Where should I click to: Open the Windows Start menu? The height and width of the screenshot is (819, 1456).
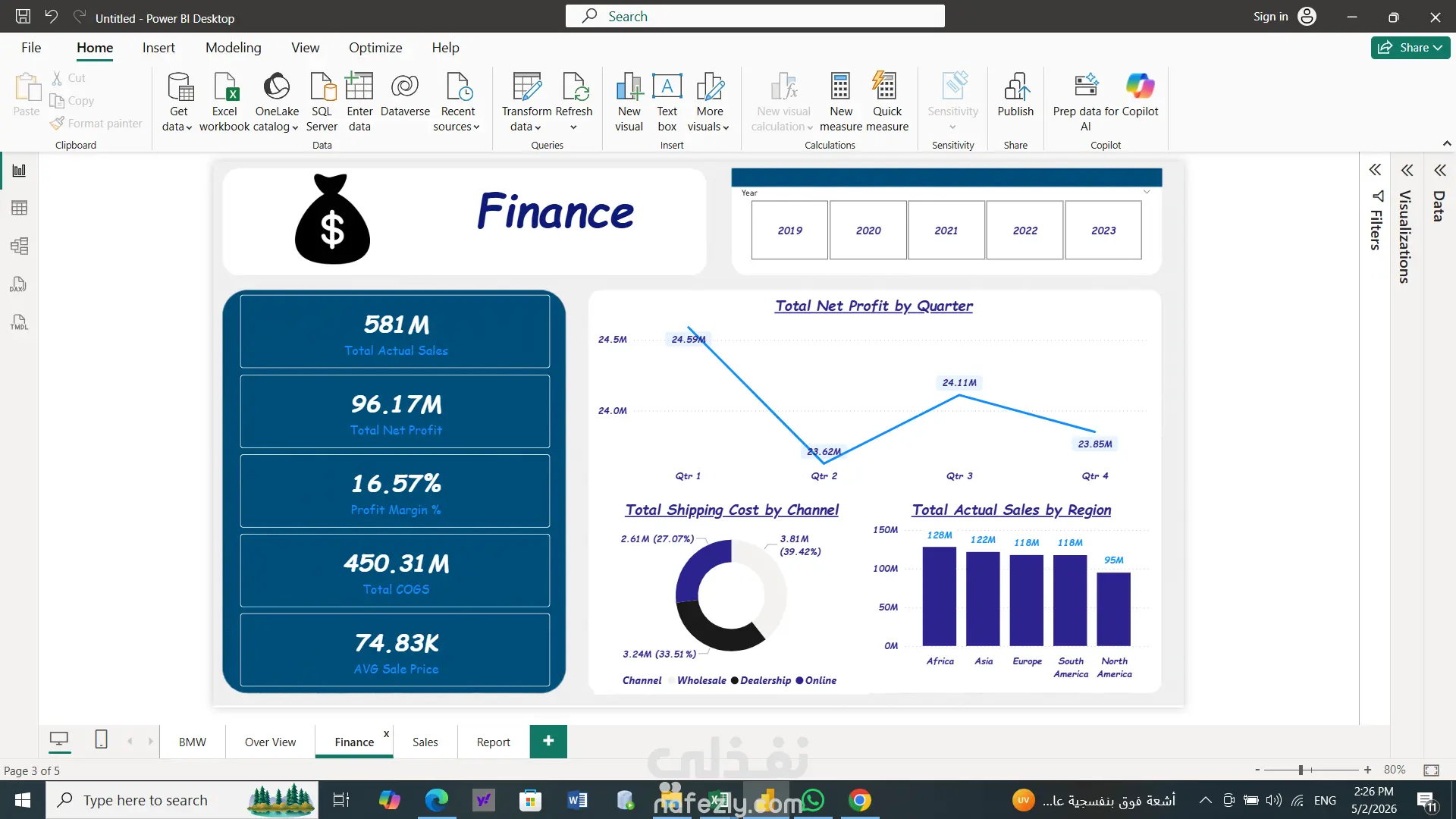tap(23, 800)
